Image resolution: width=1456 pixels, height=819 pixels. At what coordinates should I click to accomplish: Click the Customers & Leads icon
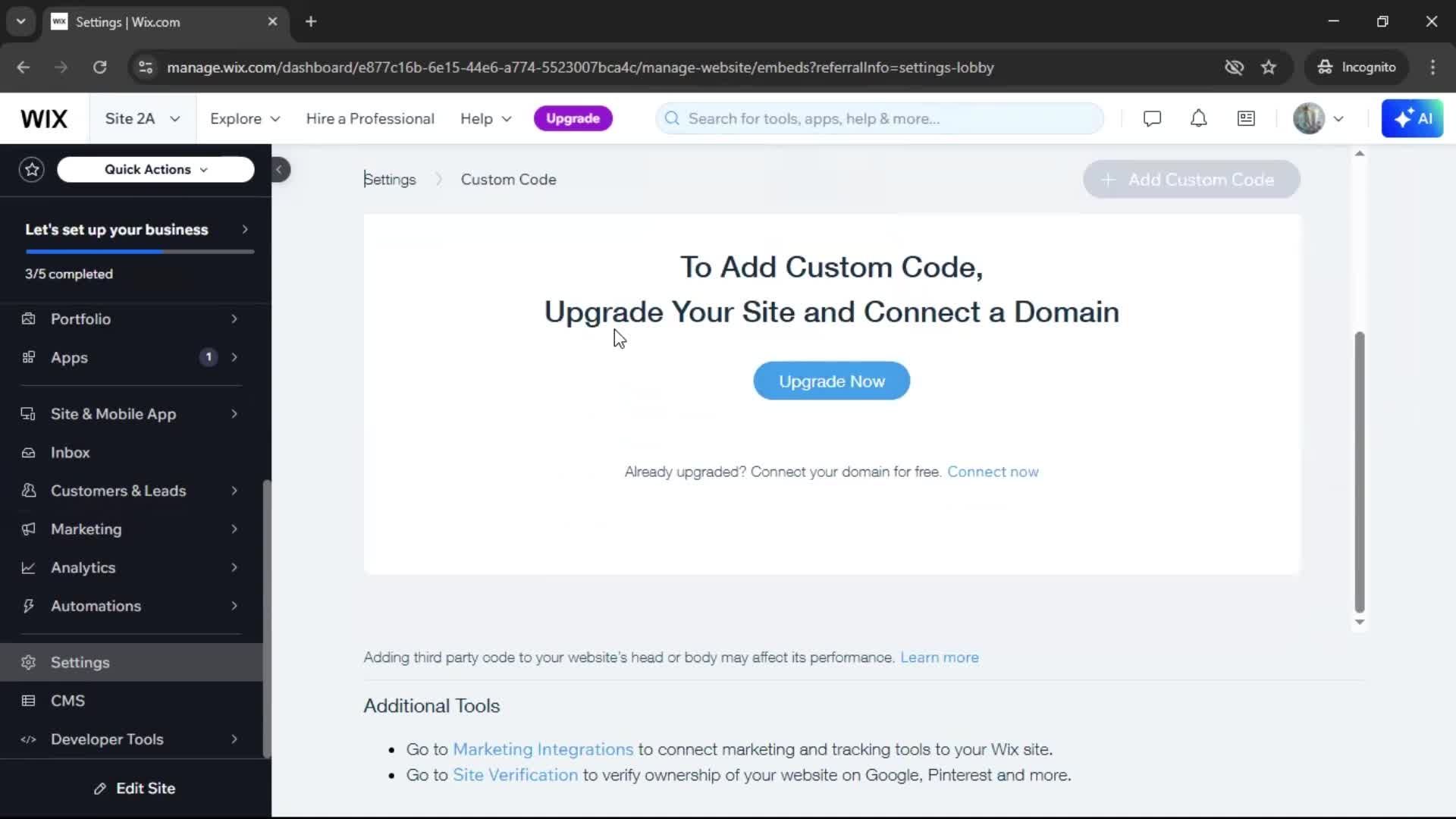tap(29, 491)
